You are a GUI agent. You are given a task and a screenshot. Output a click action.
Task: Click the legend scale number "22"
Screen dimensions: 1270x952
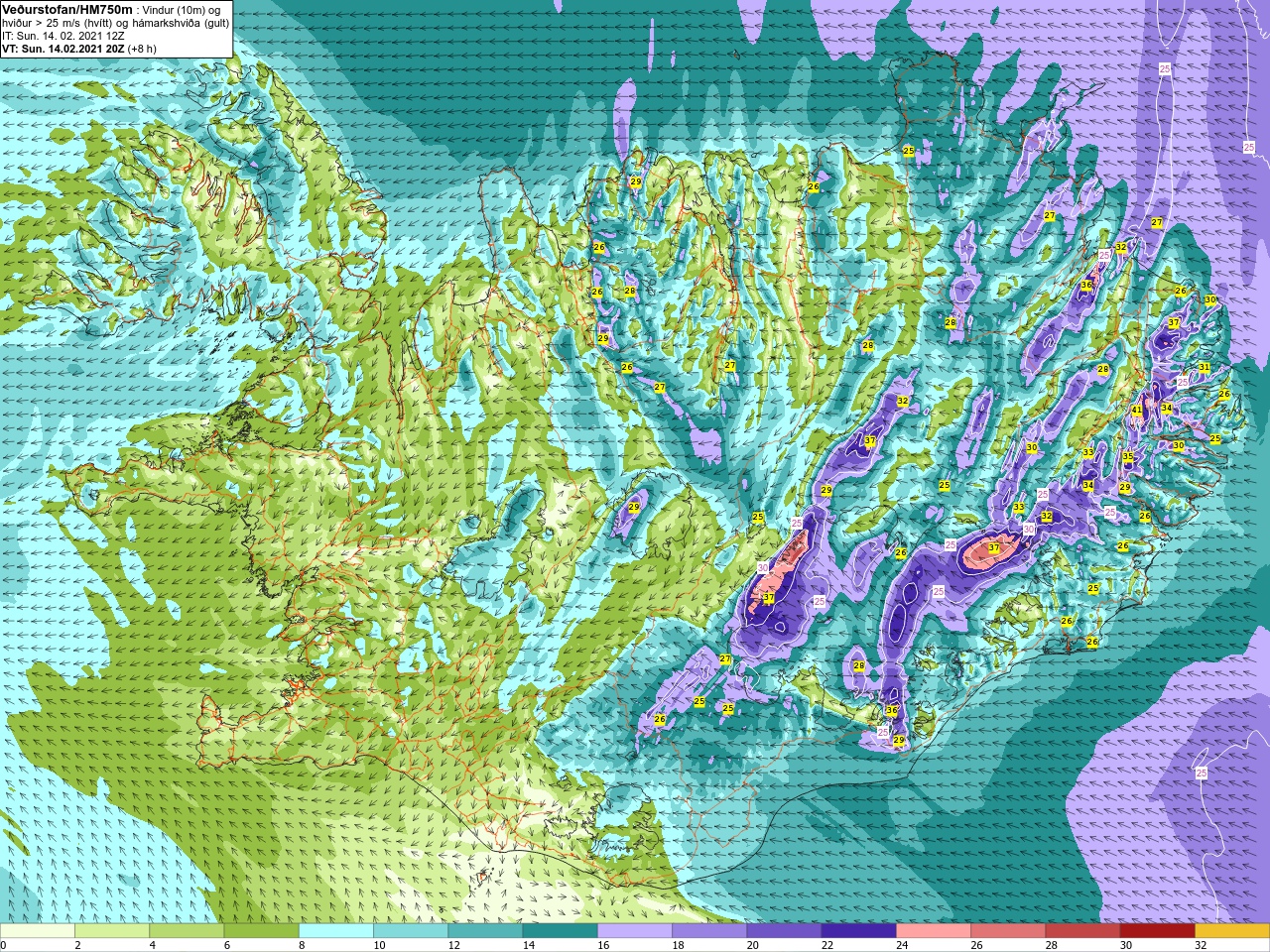click(826, 946)
